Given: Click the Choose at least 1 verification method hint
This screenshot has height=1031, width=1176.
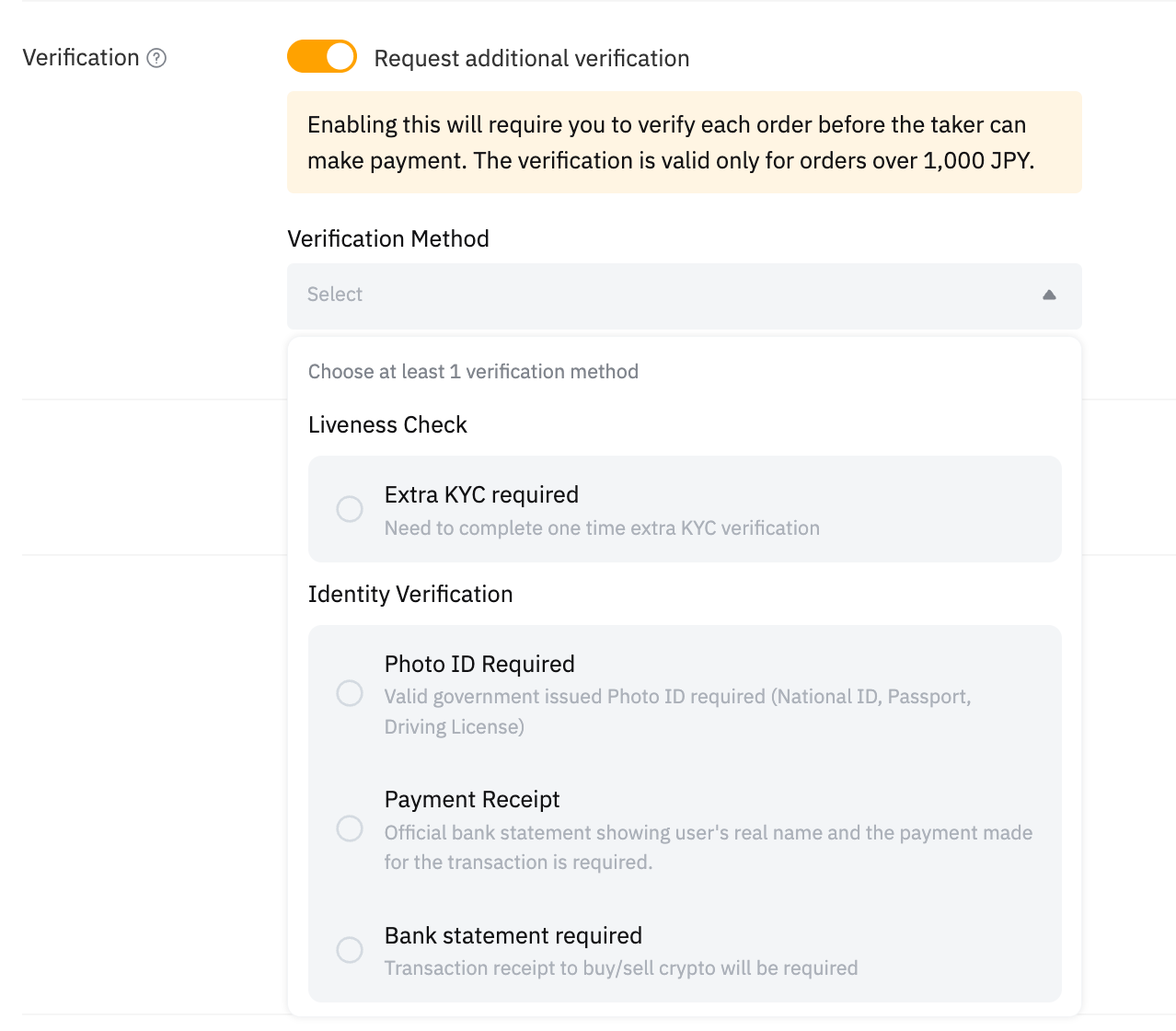Looking at the screenshot, I should point(473,372).
